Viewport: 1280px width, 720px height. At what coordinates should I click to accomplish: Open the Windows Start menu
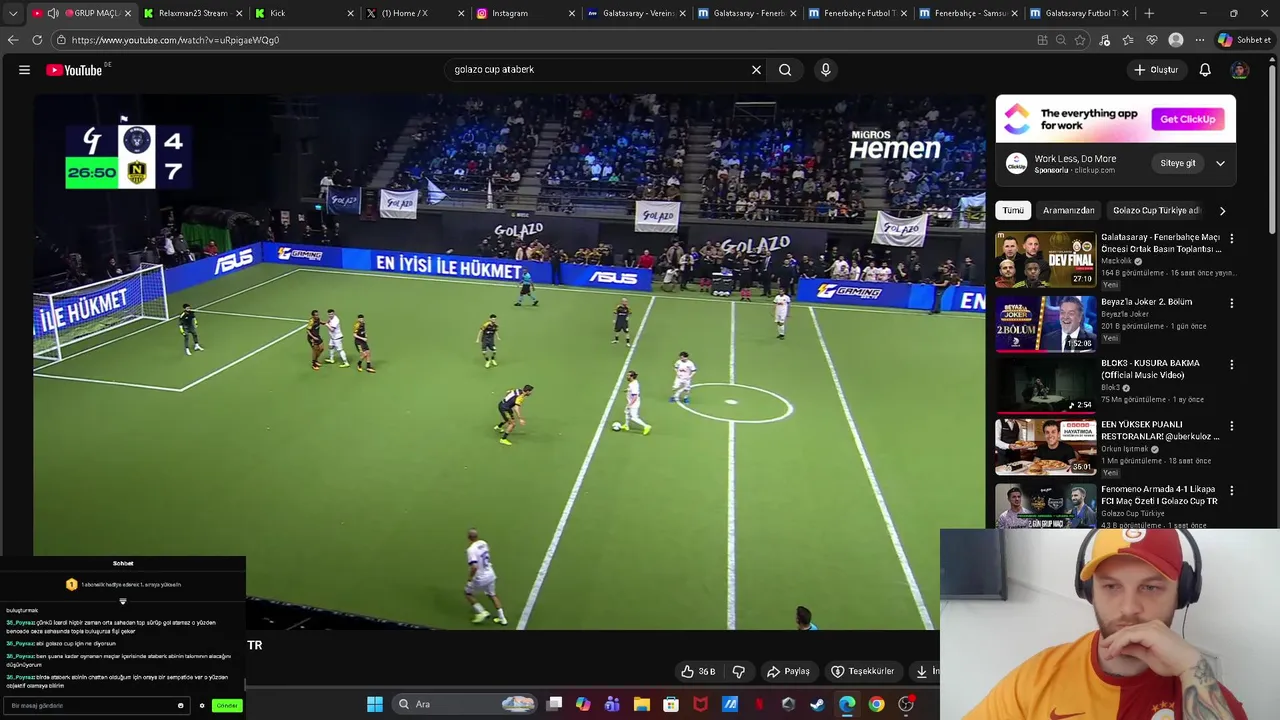[x=375, y=704]
